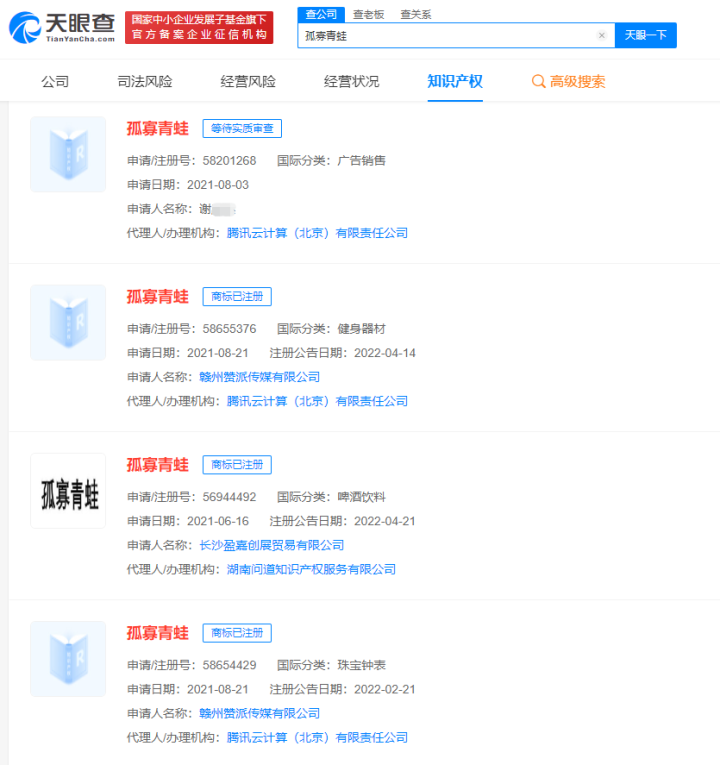
Task: Open the 腾讯云计算 agent link under 58201268
Action: pyautogui.click(x=317, y=233)
